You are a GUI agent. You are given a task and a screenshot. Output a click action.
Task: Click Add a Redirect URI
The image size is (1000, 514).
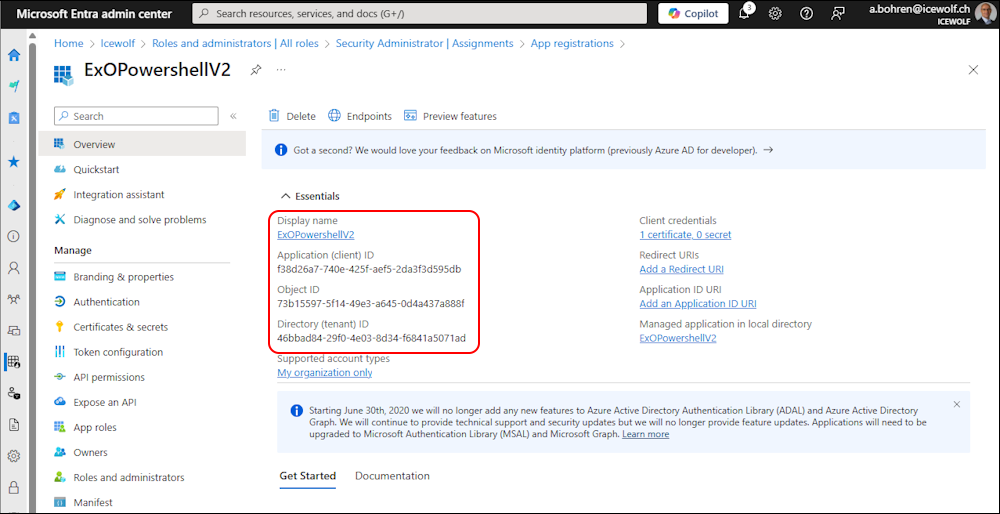pos(681,269)
